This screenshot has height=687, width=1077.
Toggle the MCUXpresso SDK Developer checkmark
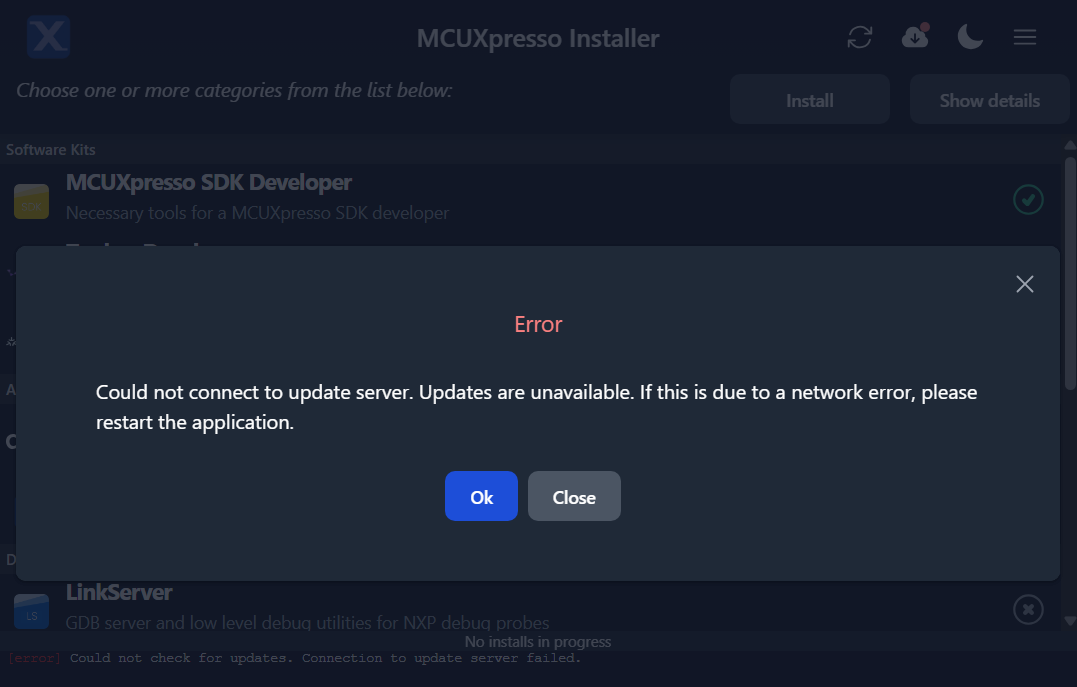point(1028,199)
